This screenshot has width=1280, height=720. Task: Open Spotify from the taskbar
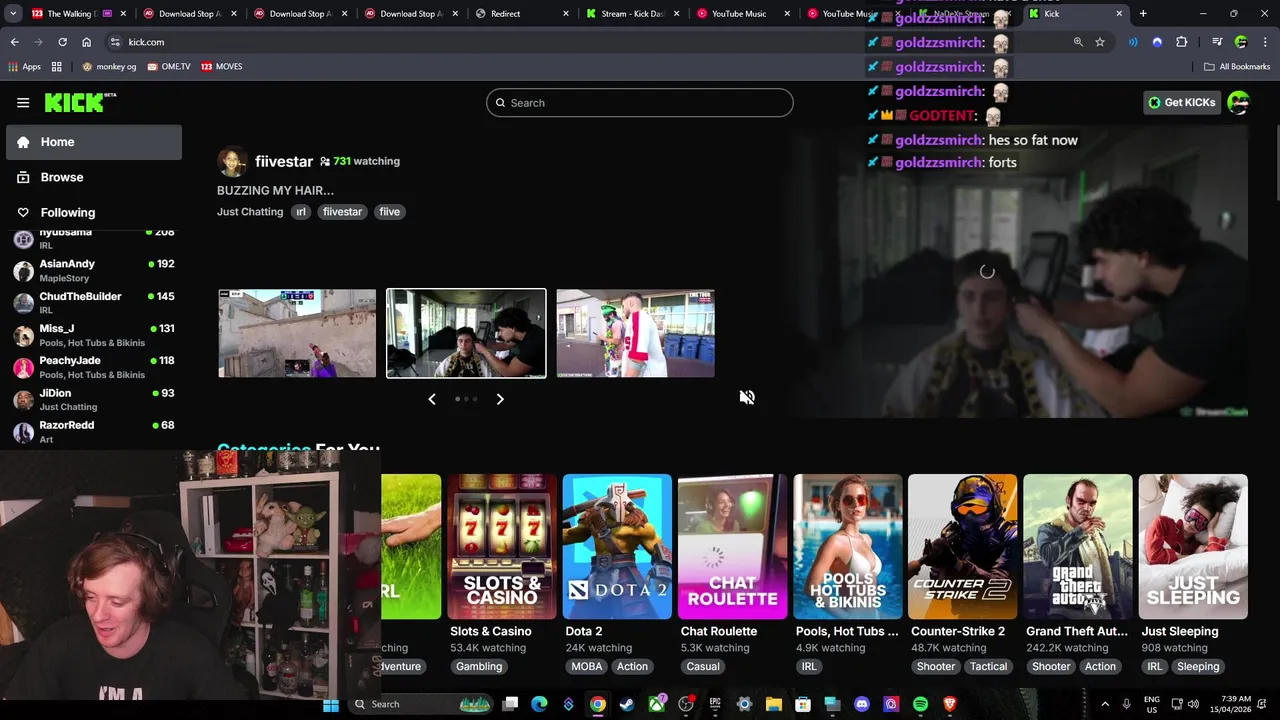921,704
